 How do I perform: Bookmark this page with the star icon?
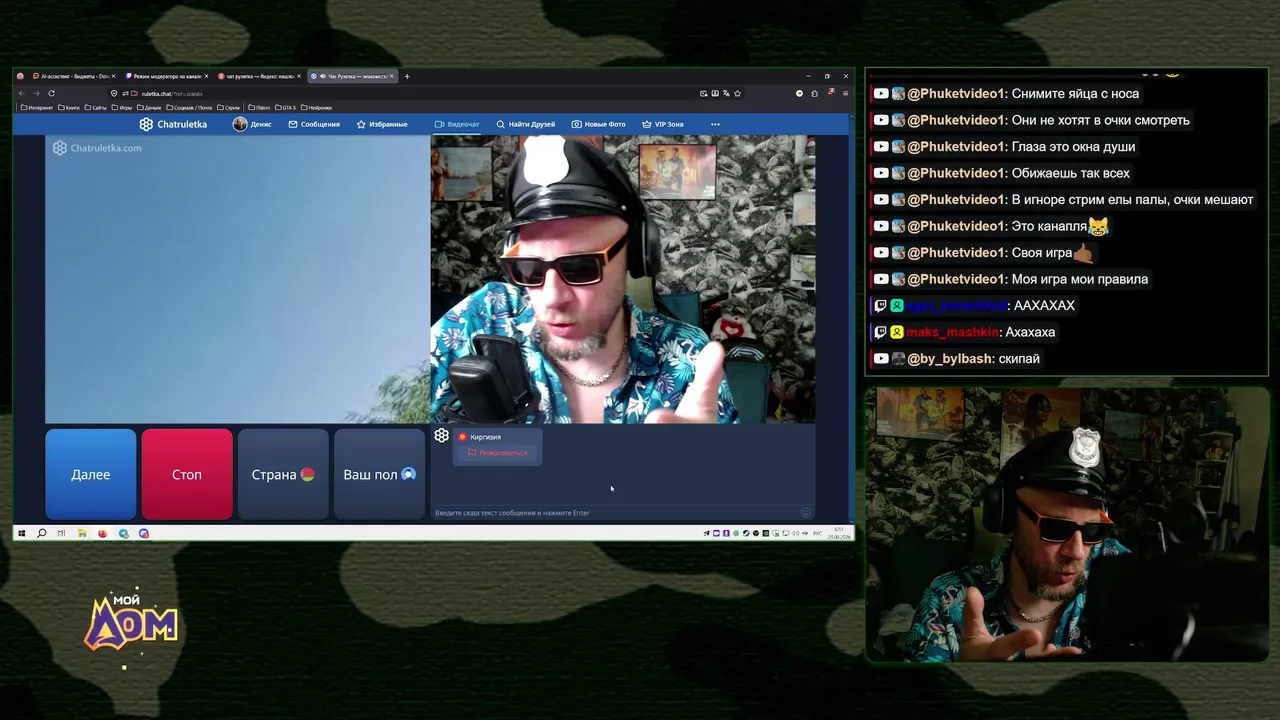click(738, 93)
